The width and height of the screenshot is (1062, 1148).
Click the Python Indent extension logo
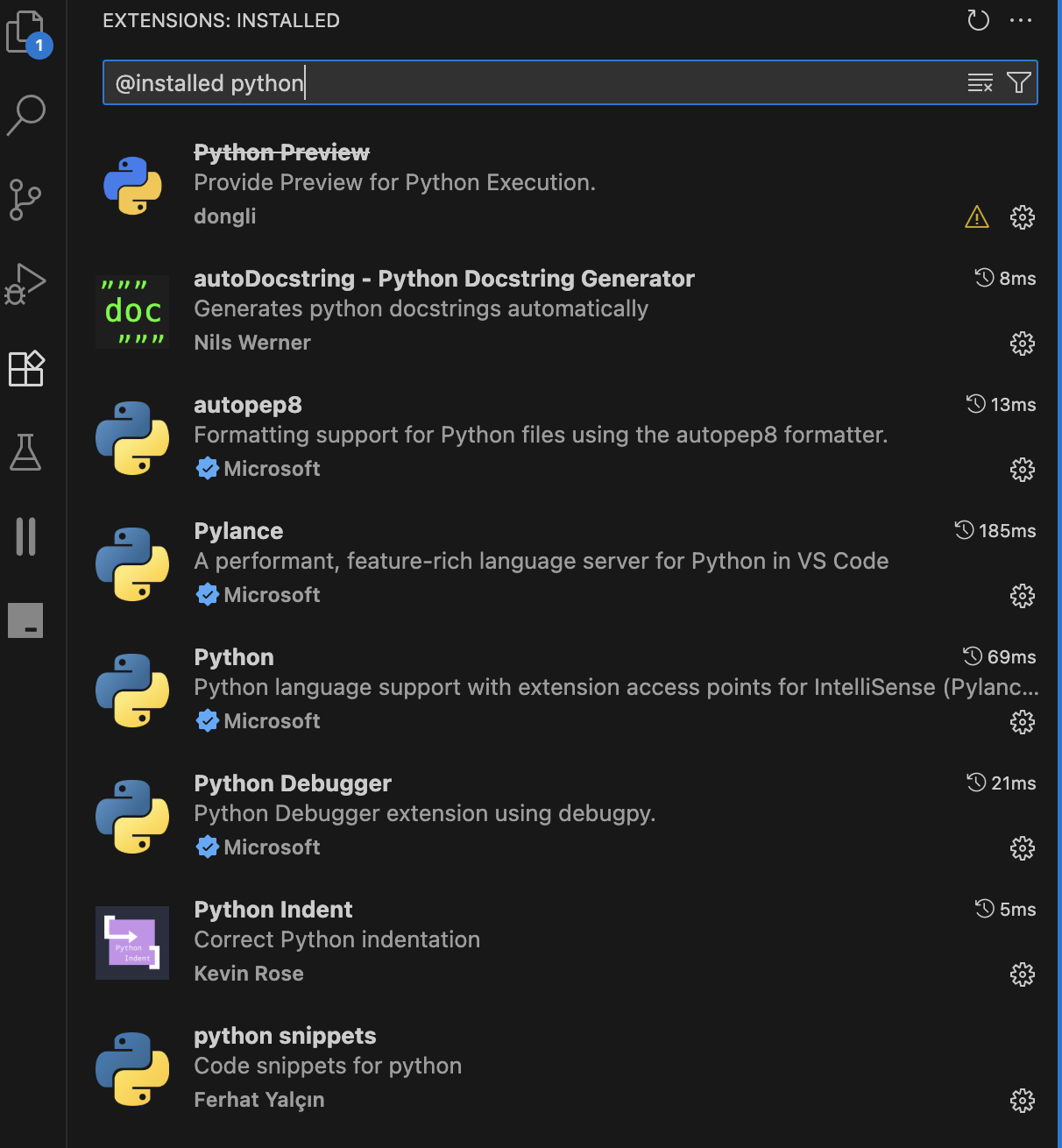132,943
